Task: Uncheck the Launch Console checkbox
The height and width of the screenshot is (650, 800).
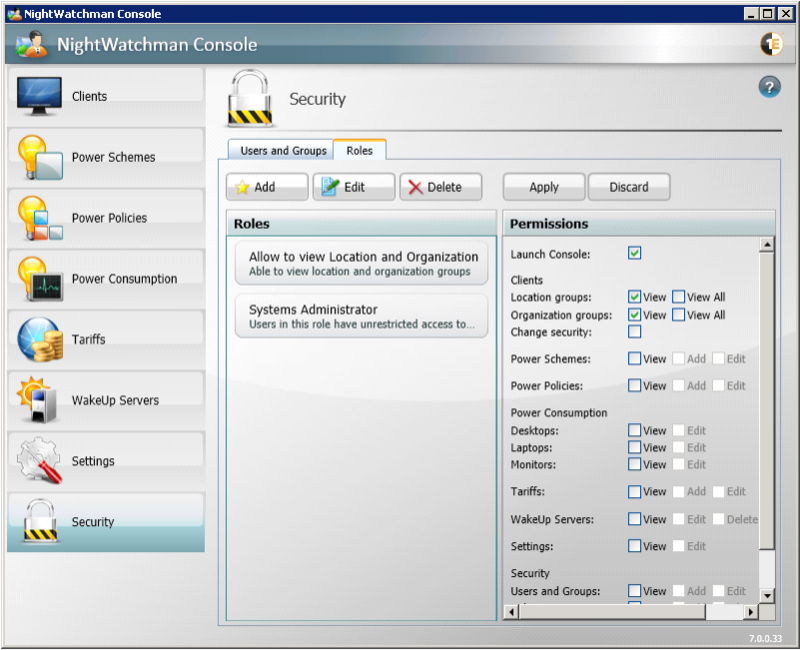Action: coord(635,253)
